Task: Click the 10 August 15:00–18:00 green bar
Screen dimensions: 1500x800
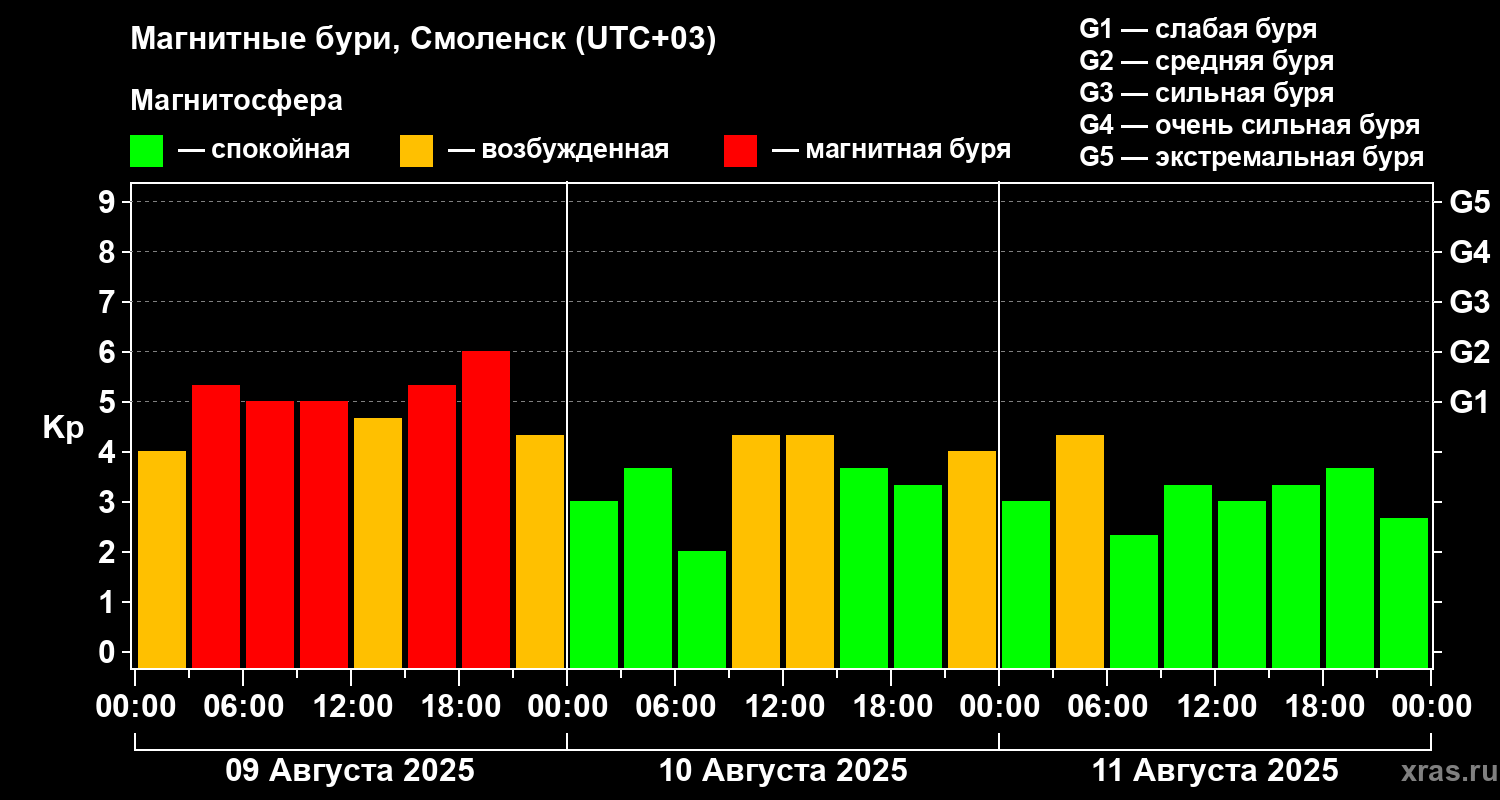Action: [864, 568]
